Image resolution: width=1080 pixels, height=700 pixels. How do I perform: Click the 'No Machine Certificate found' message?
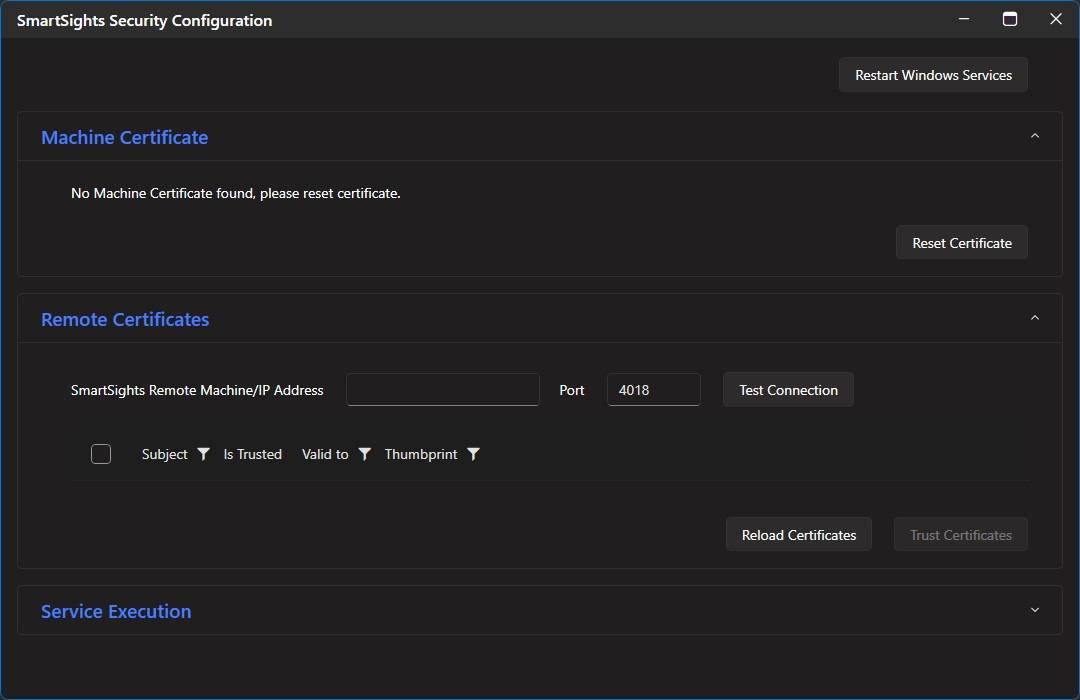[236, 194]
